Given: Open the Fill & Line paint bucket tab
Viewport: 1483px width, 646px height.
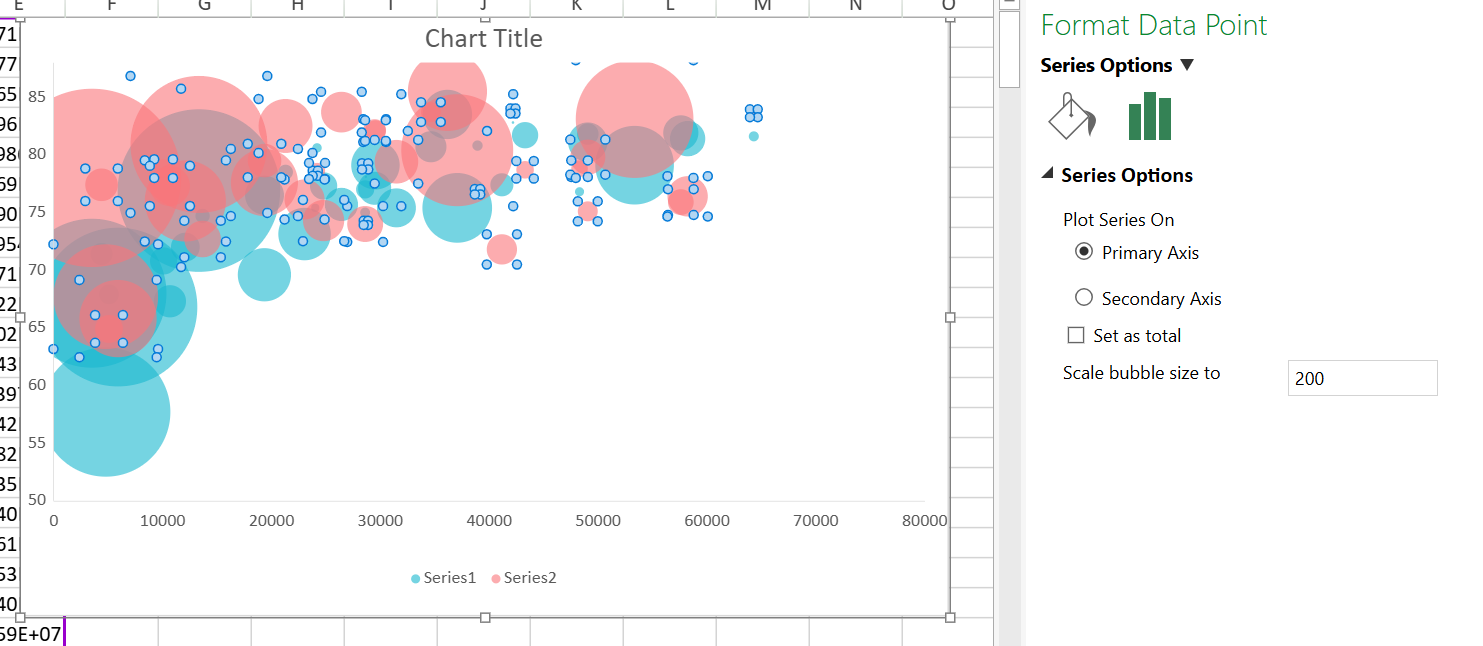Looking at the screenshot, I should click(1071, 117).
